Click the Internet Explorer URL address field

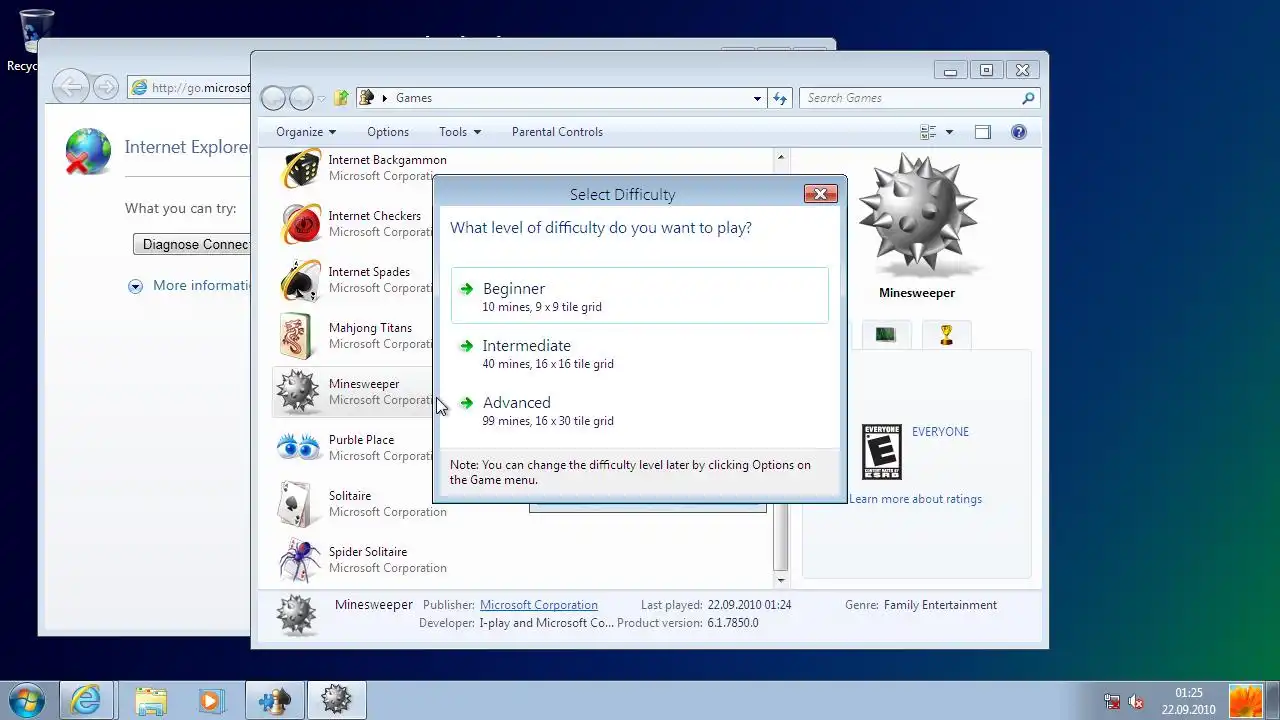pos(190,88)
